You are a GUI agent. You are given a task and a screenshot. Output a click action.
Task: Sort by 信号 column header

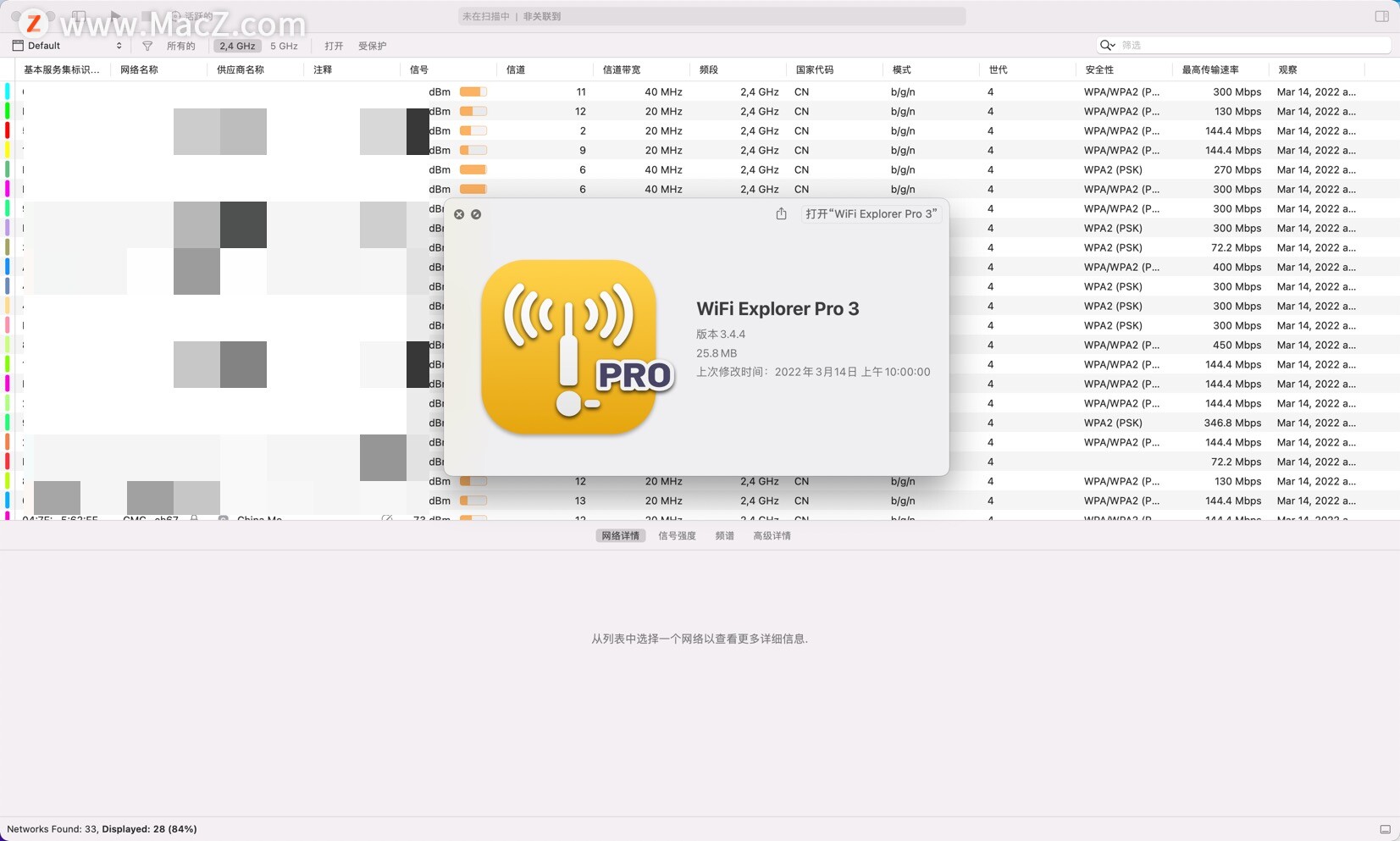(419, 69)
